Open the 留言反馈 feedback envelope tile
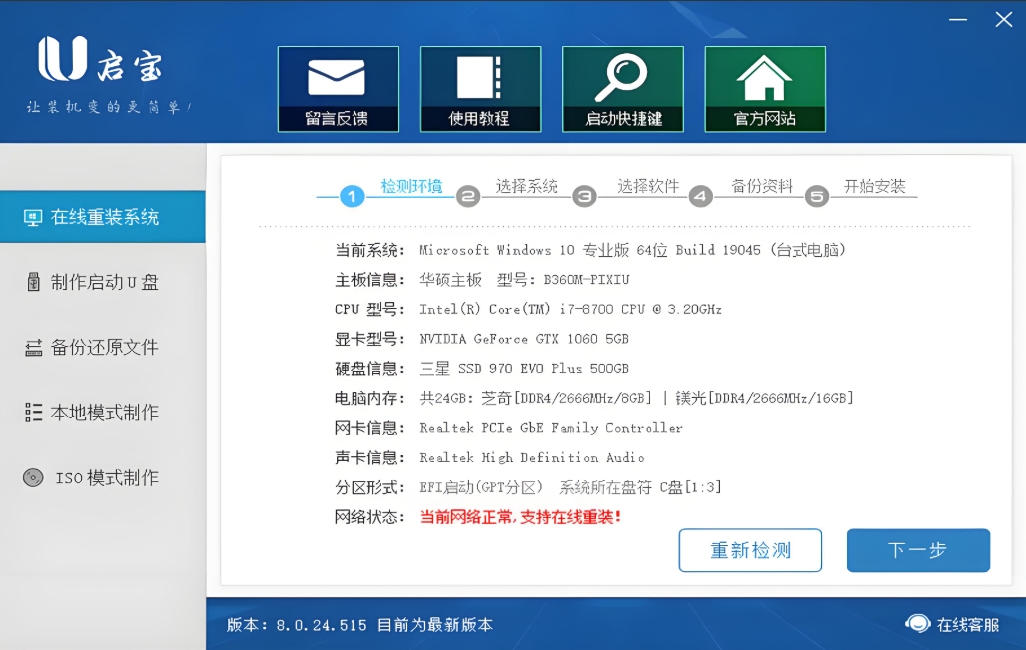Viewport: 1026px width, 650px height. [x=338, y=89]
